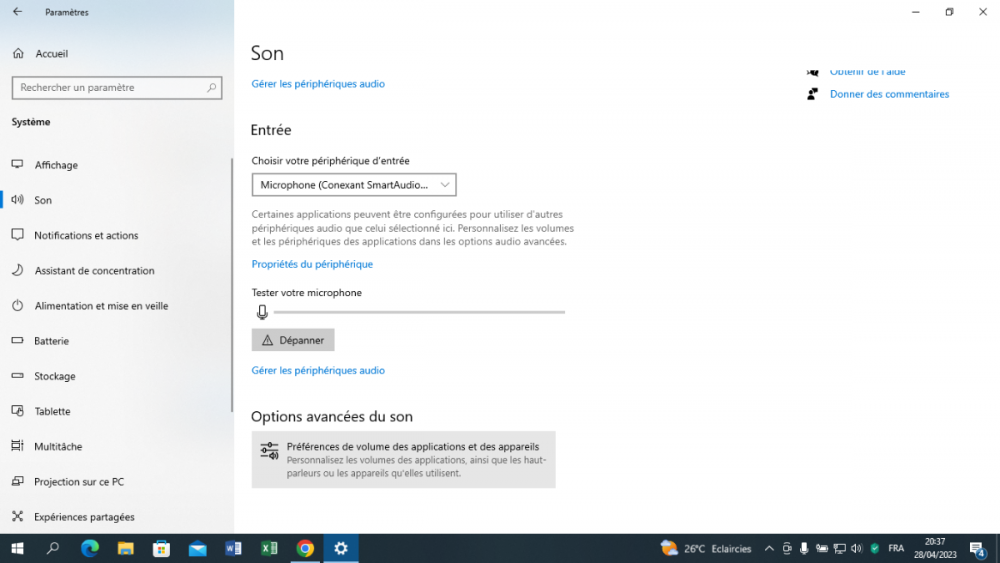Click the Meet Now camera tray icon
The image size is (1000, 563).
(787, 548)
